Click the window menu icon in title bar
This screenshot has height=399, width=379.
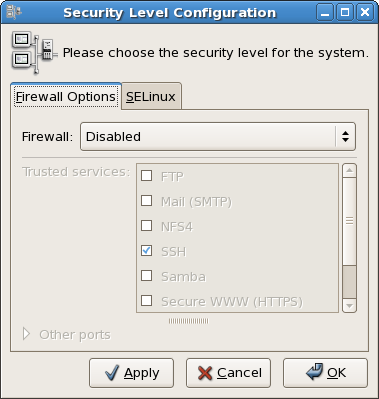pos(13,12)
